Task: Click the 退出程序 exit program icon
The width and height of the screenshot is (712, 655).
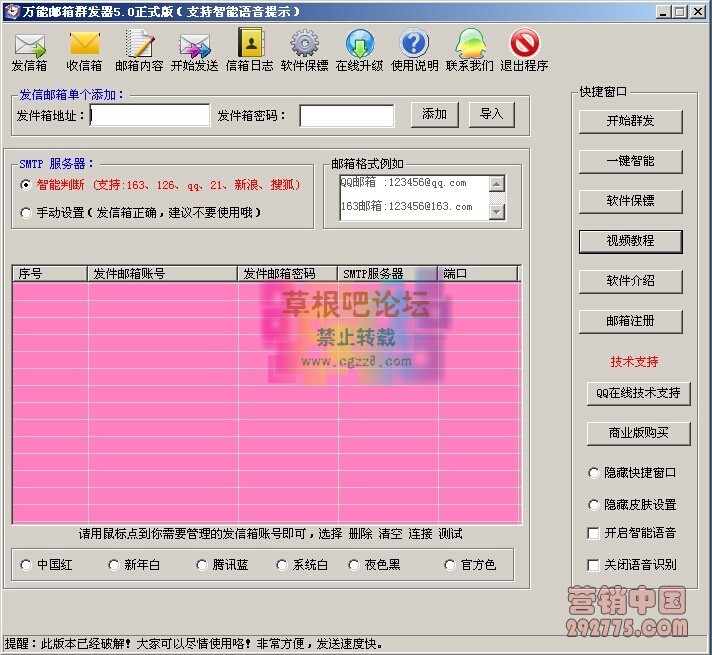Action: (x=524, y=51)
